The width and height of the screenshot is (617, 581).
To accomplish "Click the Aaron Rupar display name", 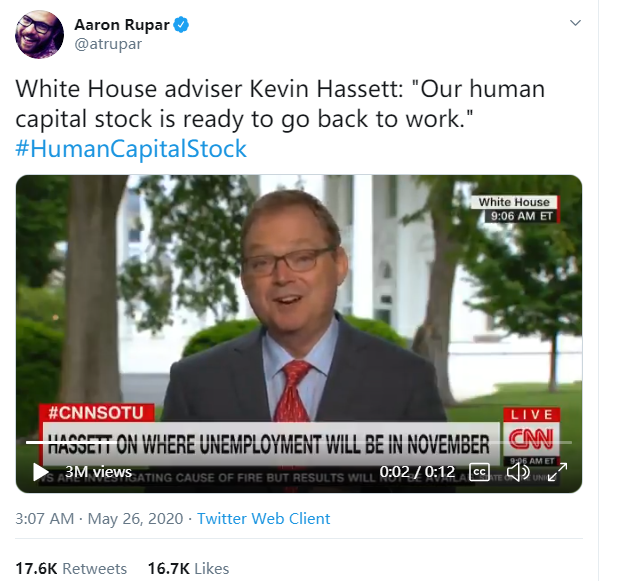I will pyautogui.click(x=122, y=25).
